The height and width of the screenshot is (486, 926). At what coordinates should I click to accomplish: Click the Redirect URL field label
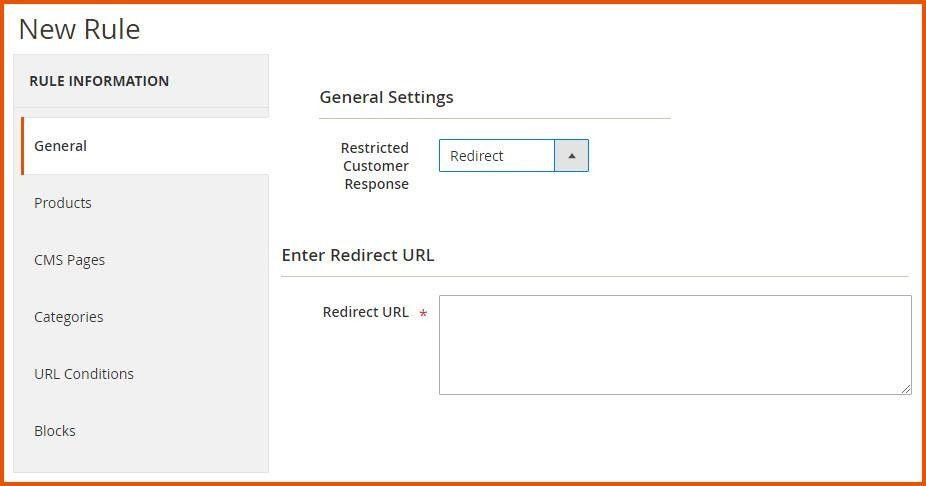pos(365,312)
